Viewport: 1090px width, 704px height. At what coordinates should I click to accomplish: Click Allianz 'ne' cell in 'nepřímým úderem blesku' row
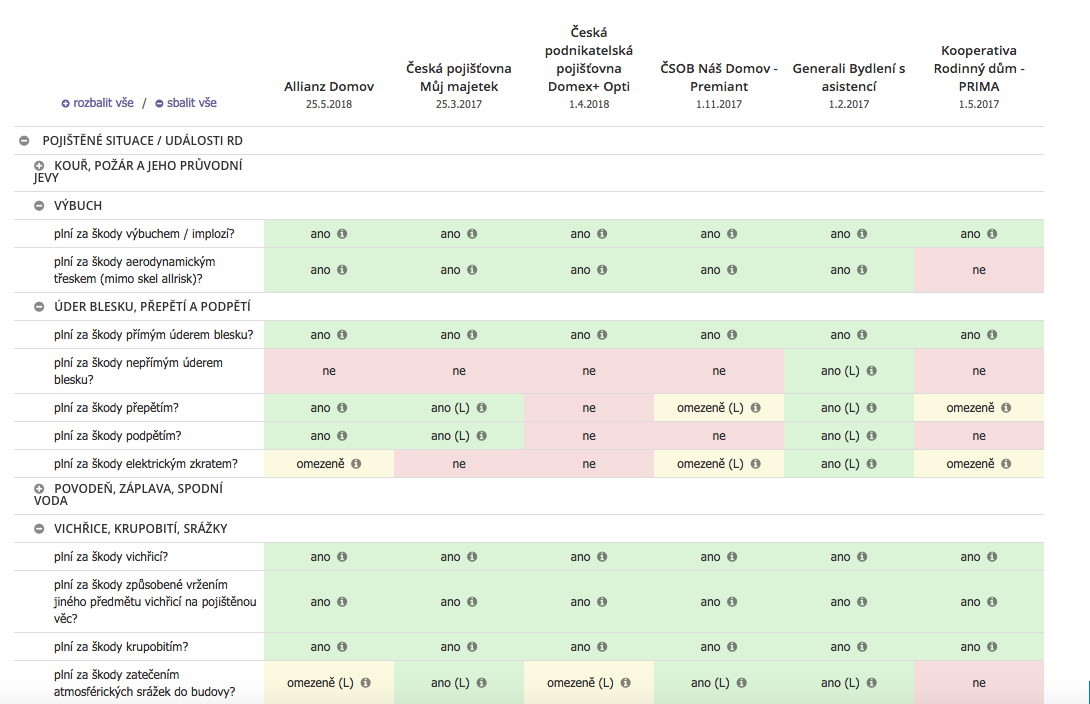coord(329,370)
